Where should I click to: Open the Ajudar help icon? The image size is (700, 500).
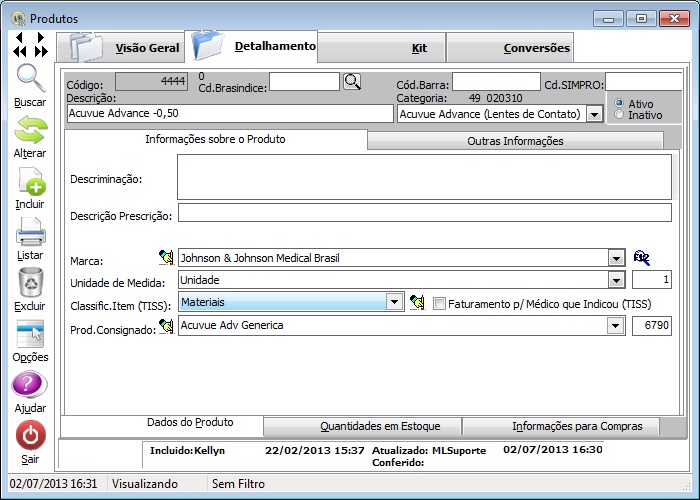[x=30, y=386]
